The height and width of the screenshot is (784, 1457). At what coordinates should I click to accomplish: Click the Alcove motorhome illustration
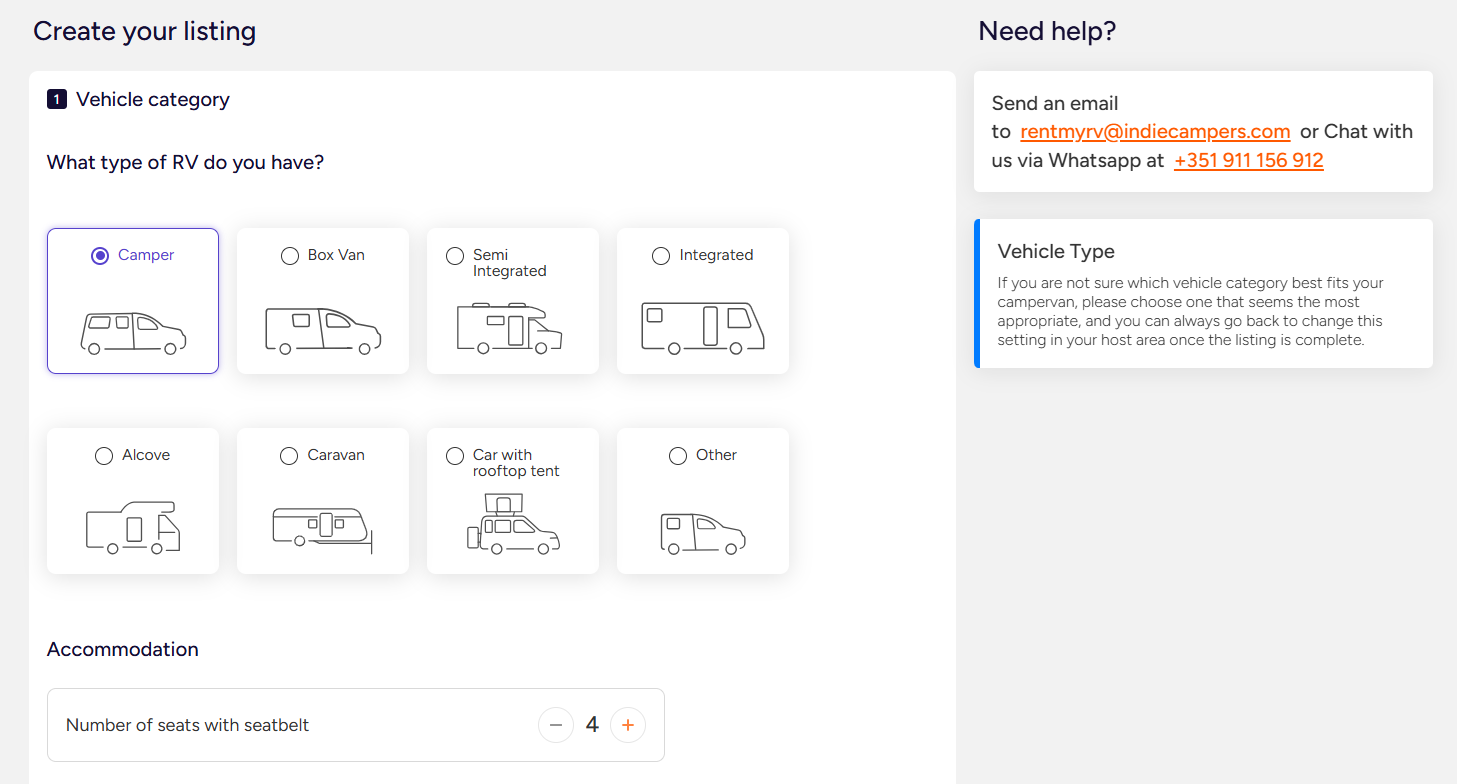point(133,528)
